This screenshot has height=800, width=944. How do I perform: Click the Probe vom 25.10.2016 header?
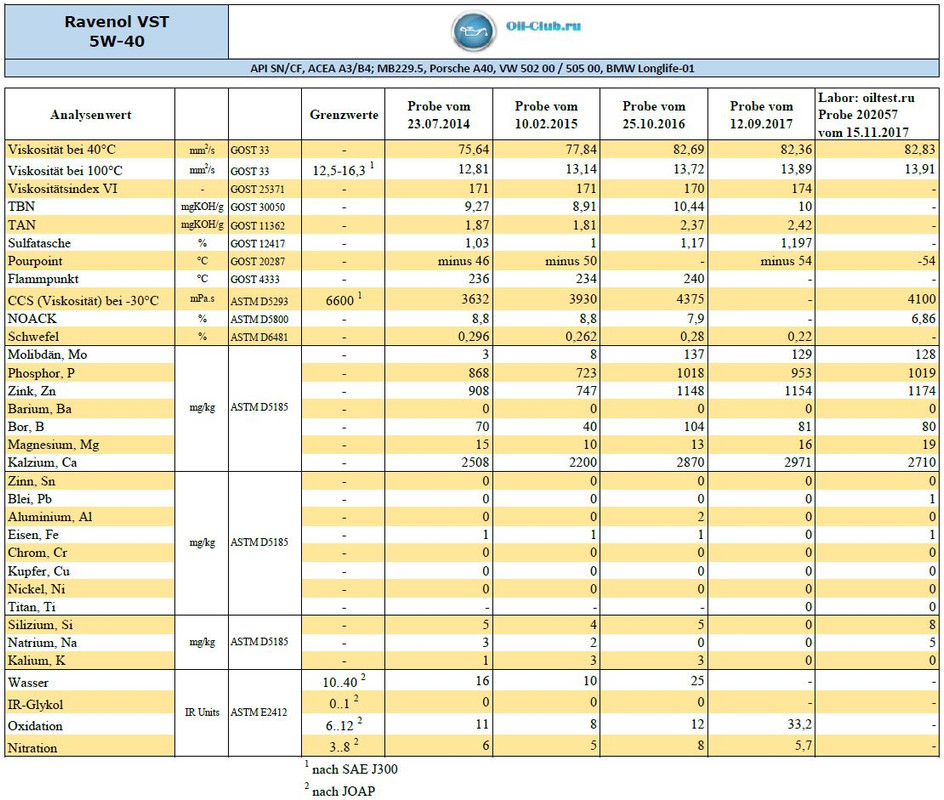[x=654, y=114]
